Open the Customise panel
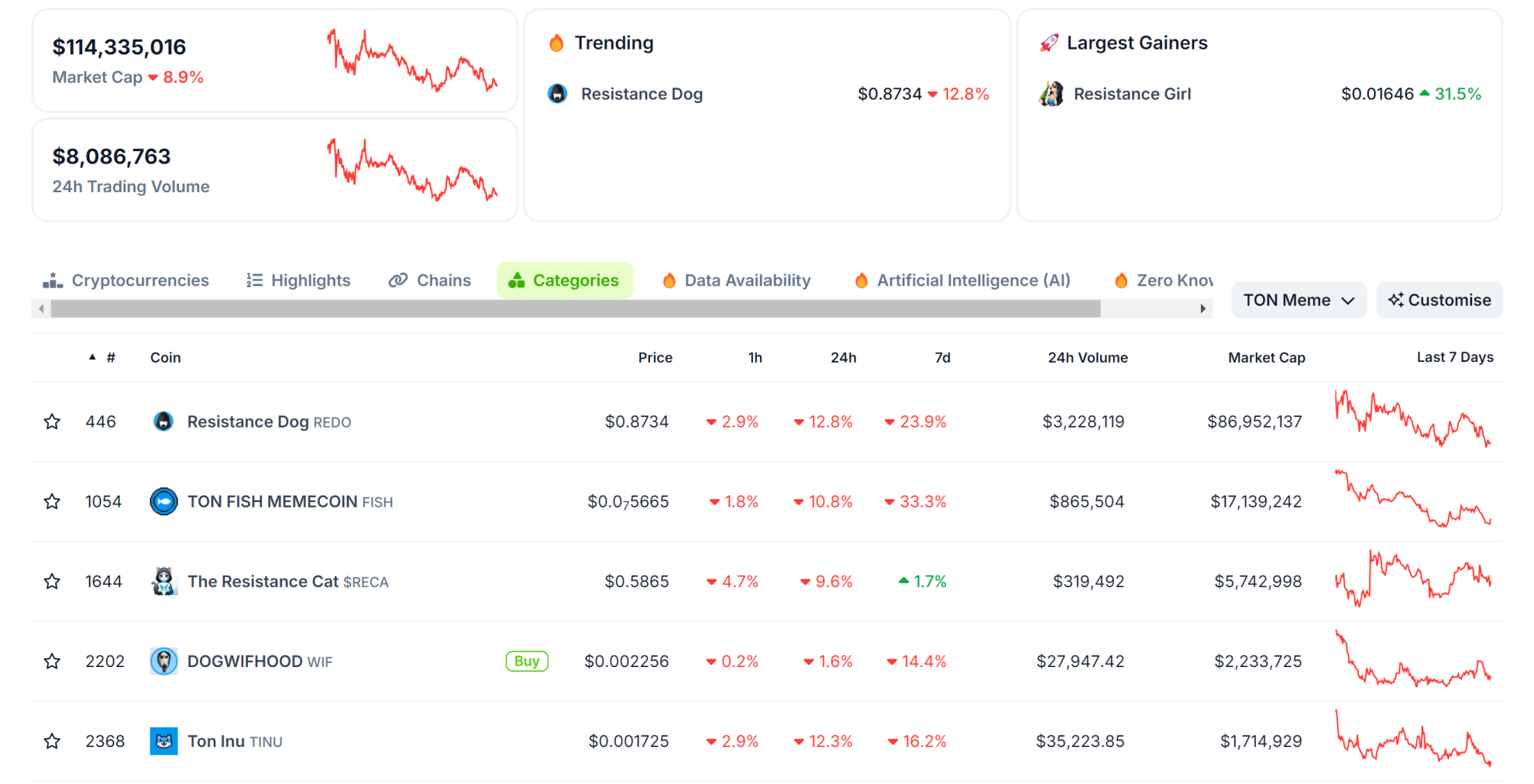The image size is (1534, 784). (x=1439, y=300)
